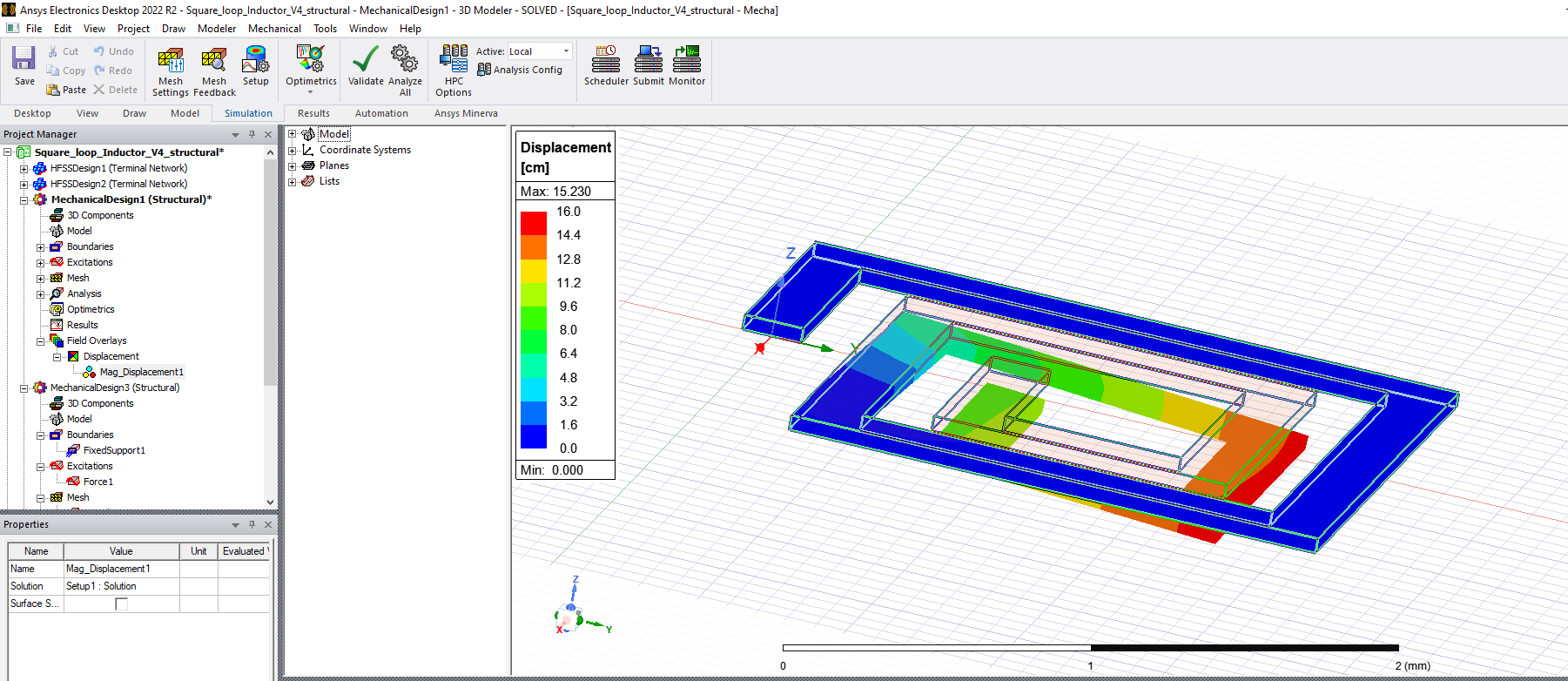Viewport: 1568px width, 681px height.
Task: Open the job Scheduler
Action: click(x=606, y=59)
